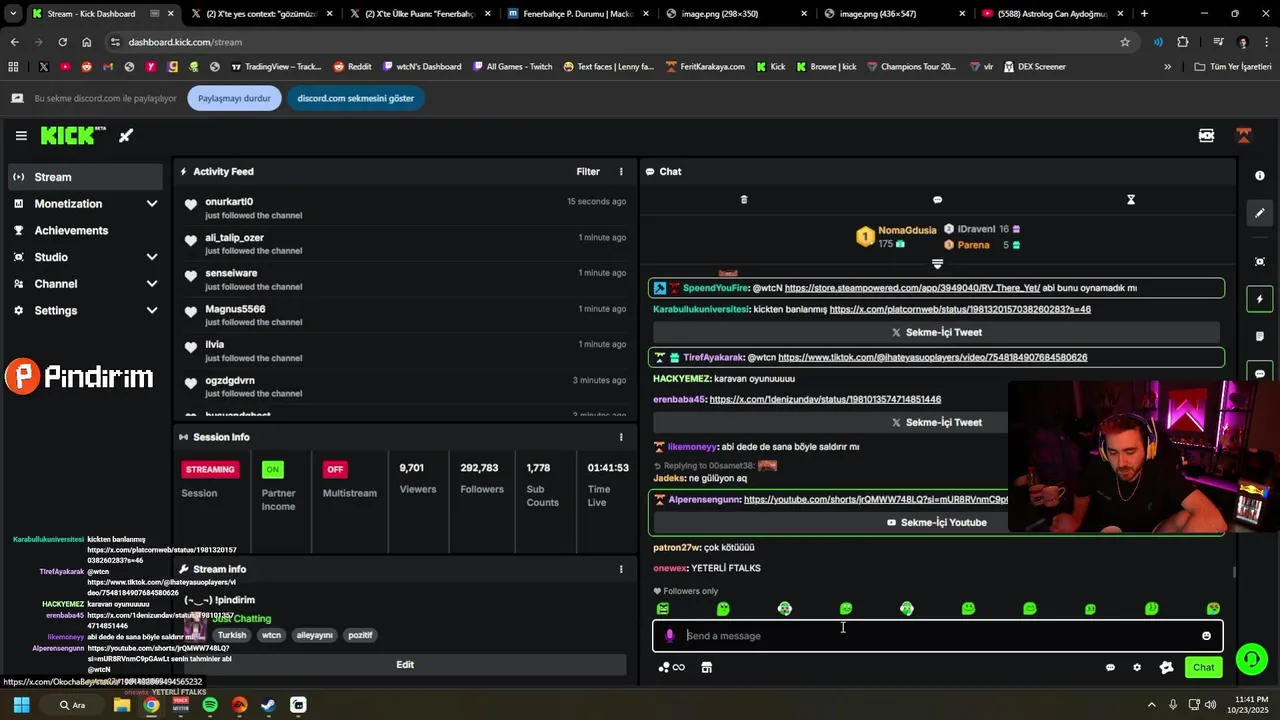Click Magnus5566 in Activity Feed
This screenshot has width=1280, height=720.
(235, 309)
